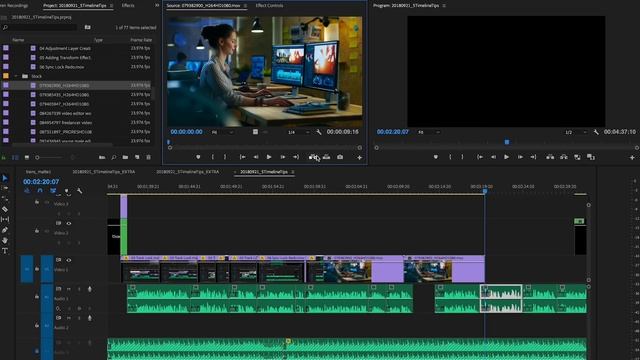The width and height of the screenshot is (640, 360).
Task: Select the Type tool
Action: point(5,251)
